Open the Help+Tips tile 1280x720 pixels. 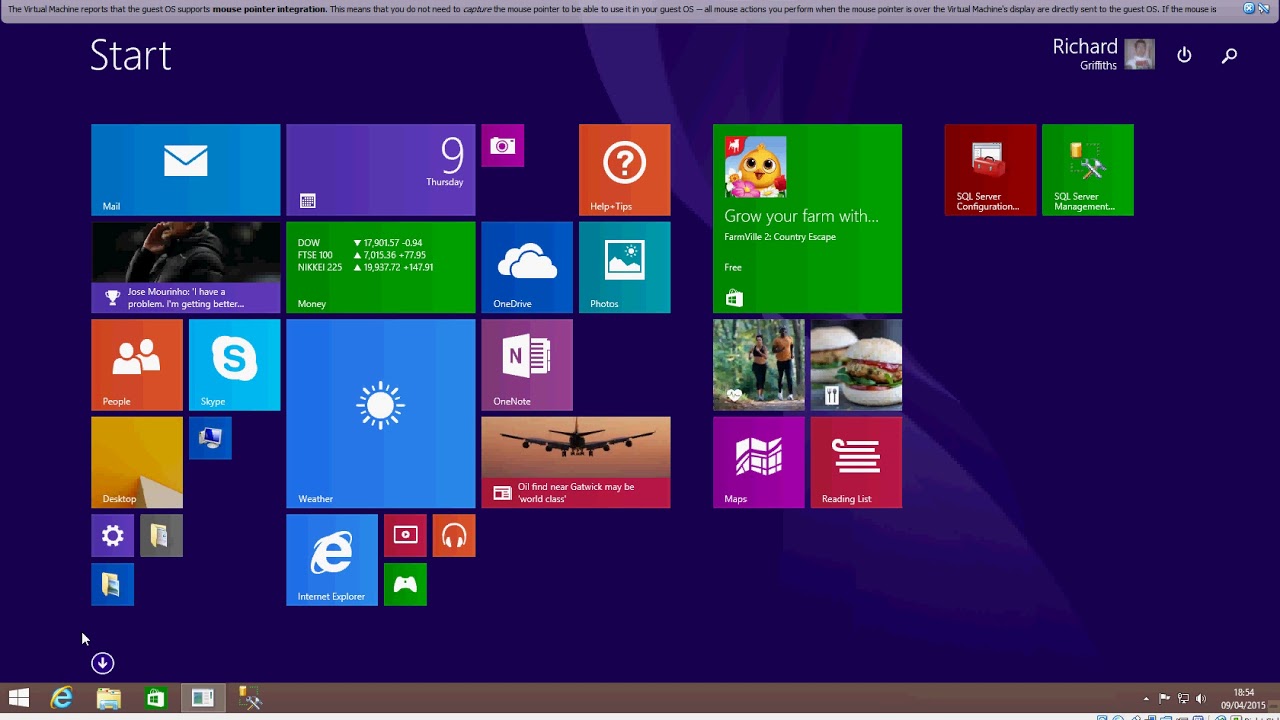tap(624, 170)
